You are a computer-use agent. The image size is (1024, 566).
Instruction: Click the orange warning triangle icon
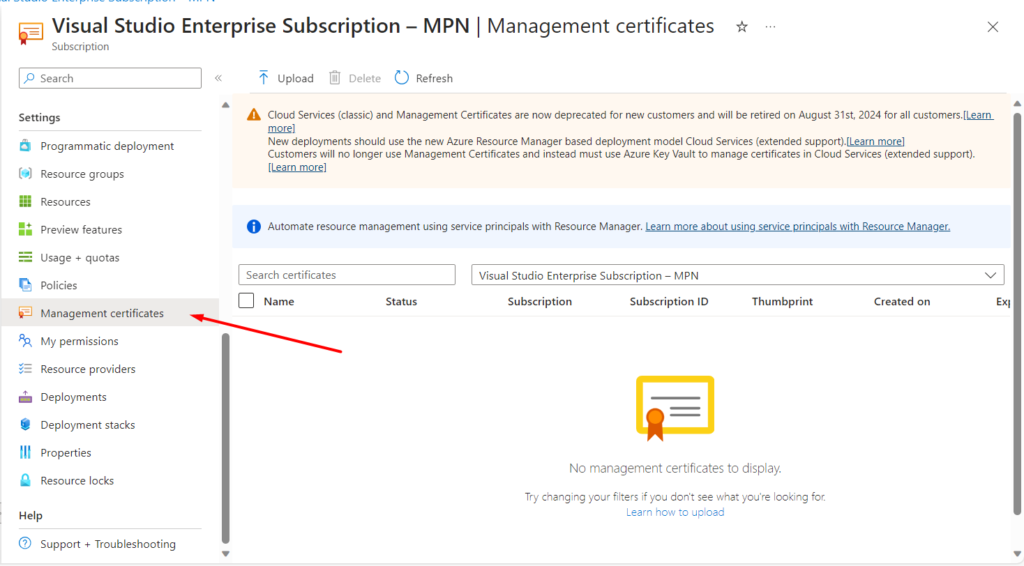tap(253, 115)
